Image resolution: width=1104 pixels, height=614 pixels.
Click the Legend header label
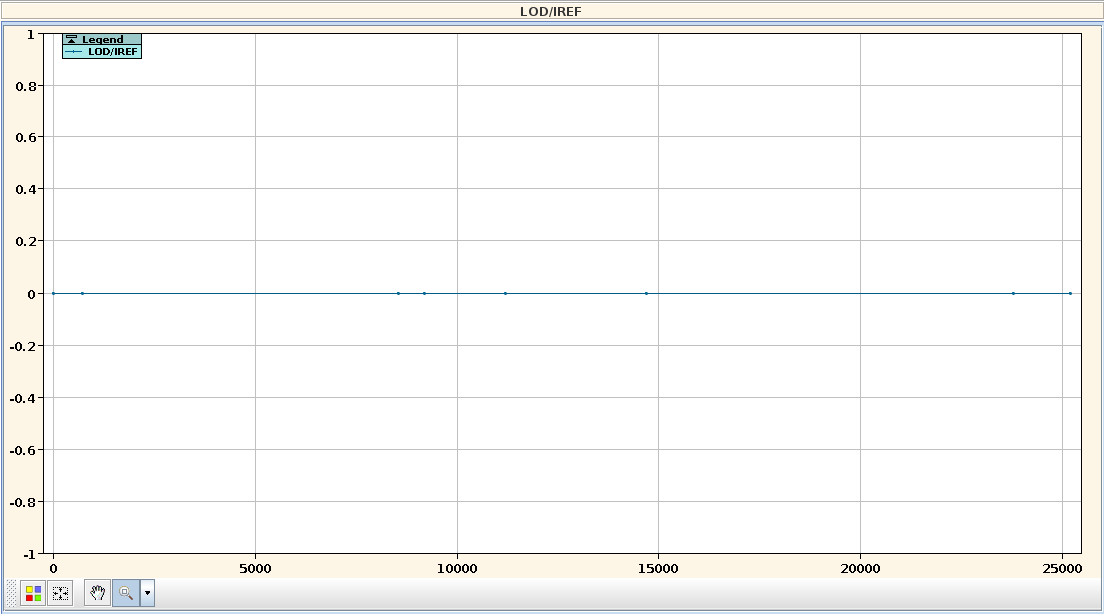click(x=103, y=40)
